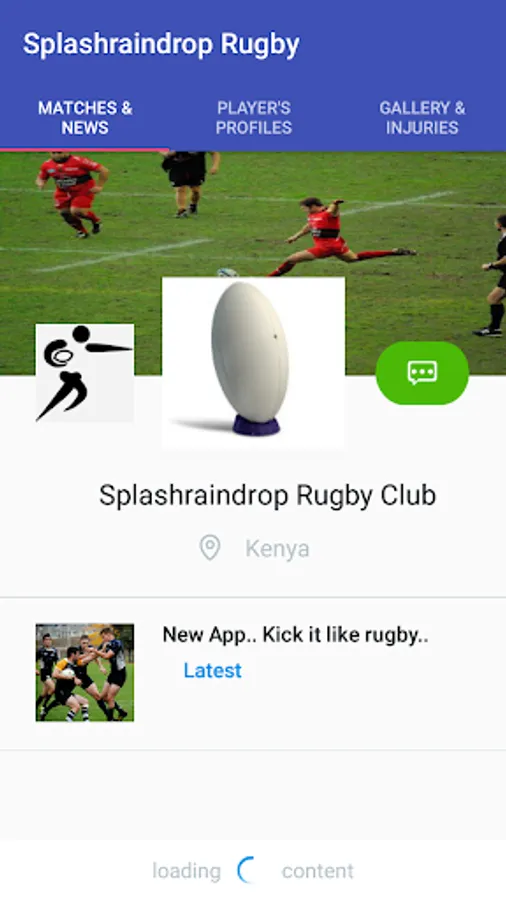506x900 pixels.
Task: Open the green chat message button
Action: 422,373
